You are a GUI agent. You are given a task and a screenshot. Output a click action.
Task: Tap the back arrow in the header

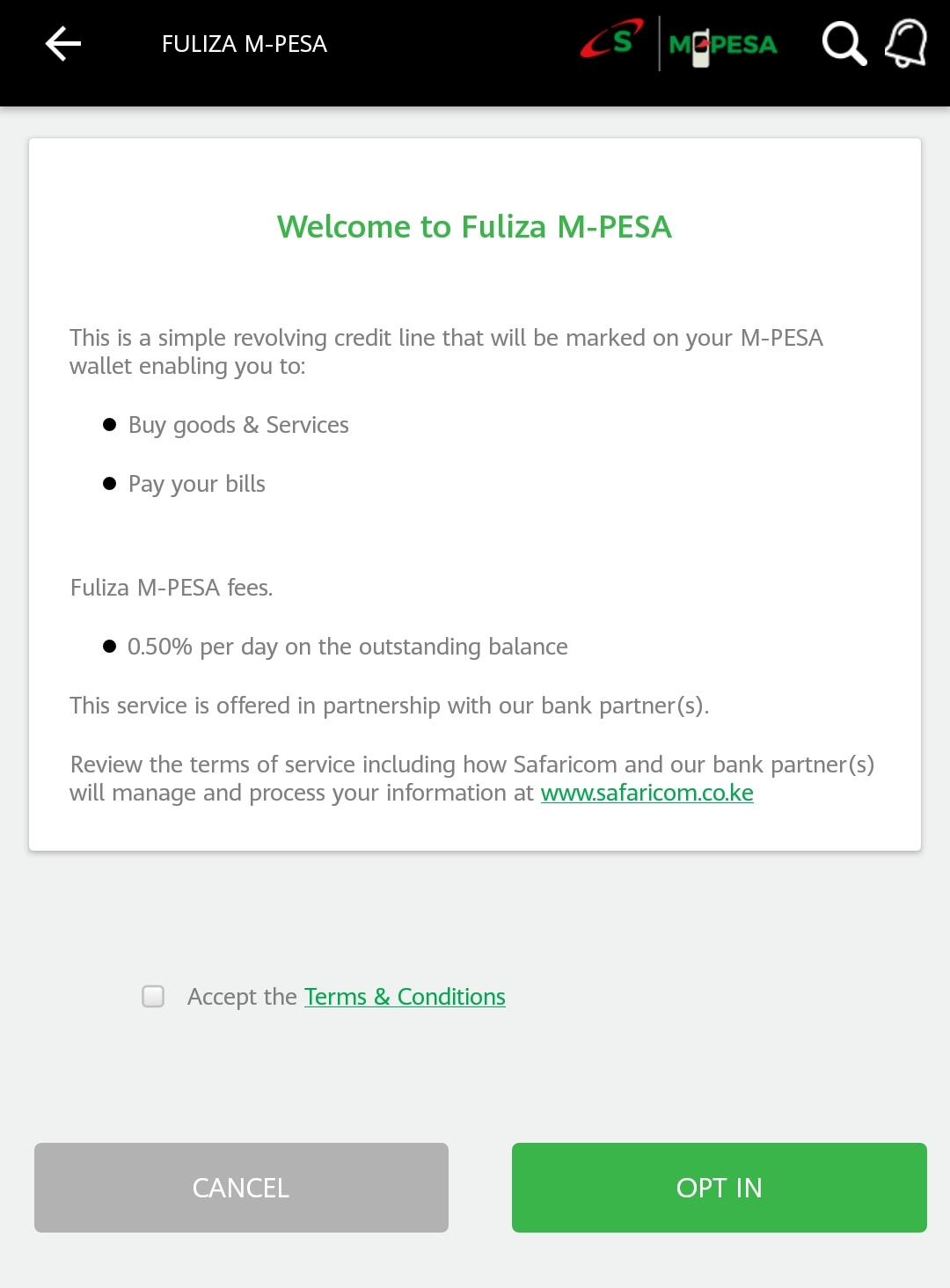(x=63, y=44)
